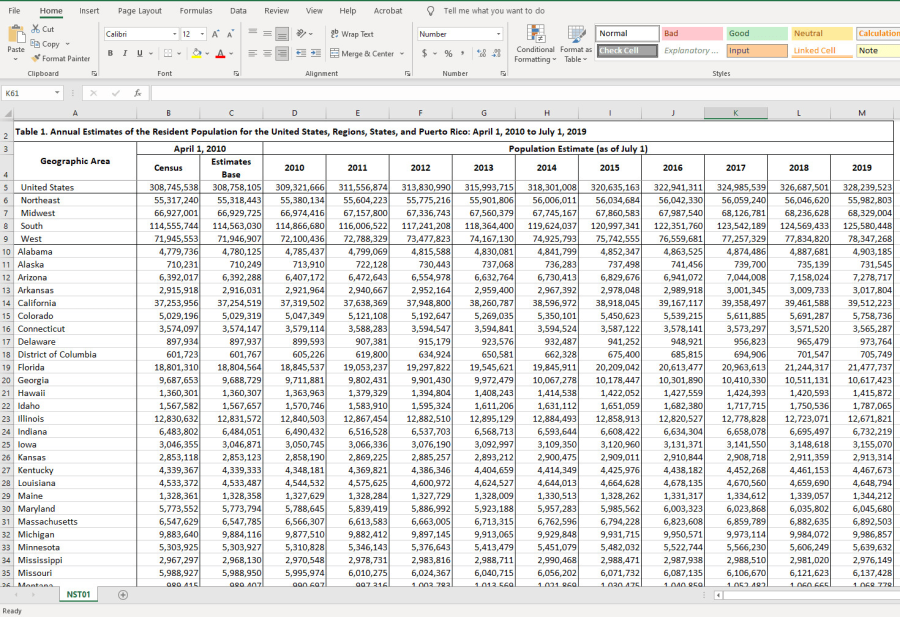900x617 pixels.
Task: Center text horizontally
Action: [x=267, y=53]
